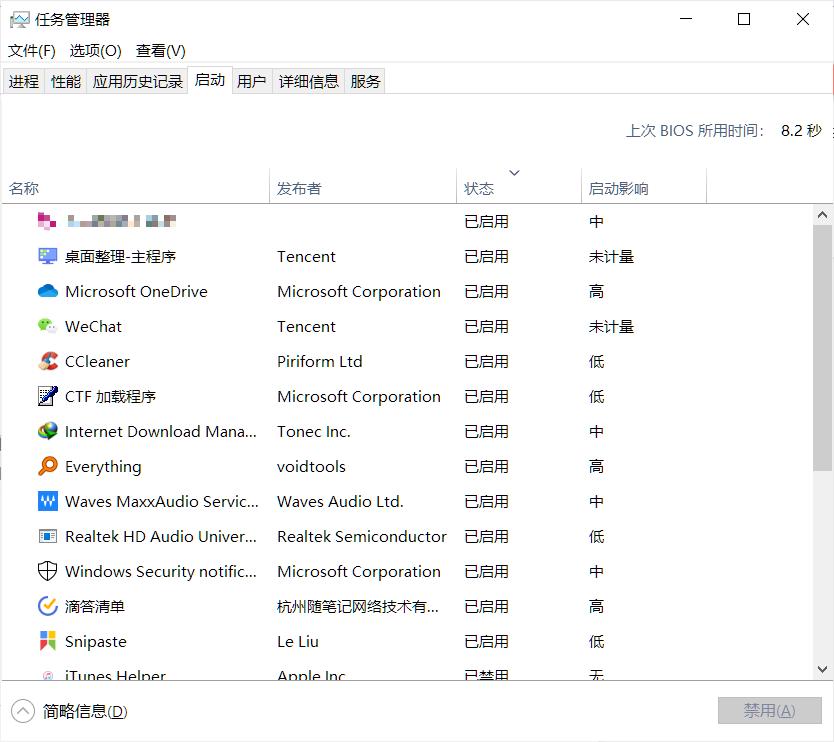Click the WeChat application icon

point(47,326)
